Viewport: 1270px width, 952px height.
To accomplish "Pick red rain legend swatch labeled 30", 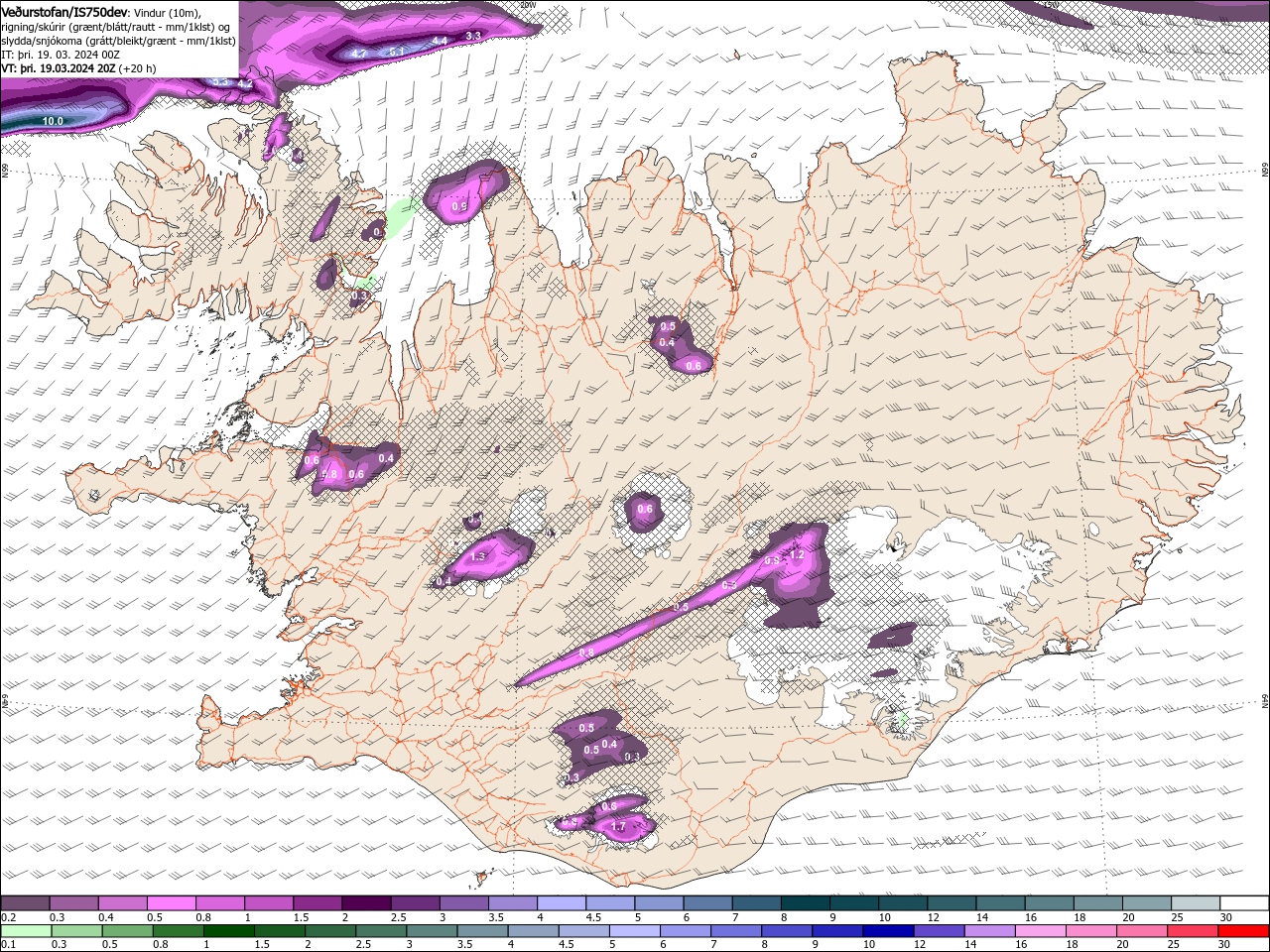I will point(1243,931).
